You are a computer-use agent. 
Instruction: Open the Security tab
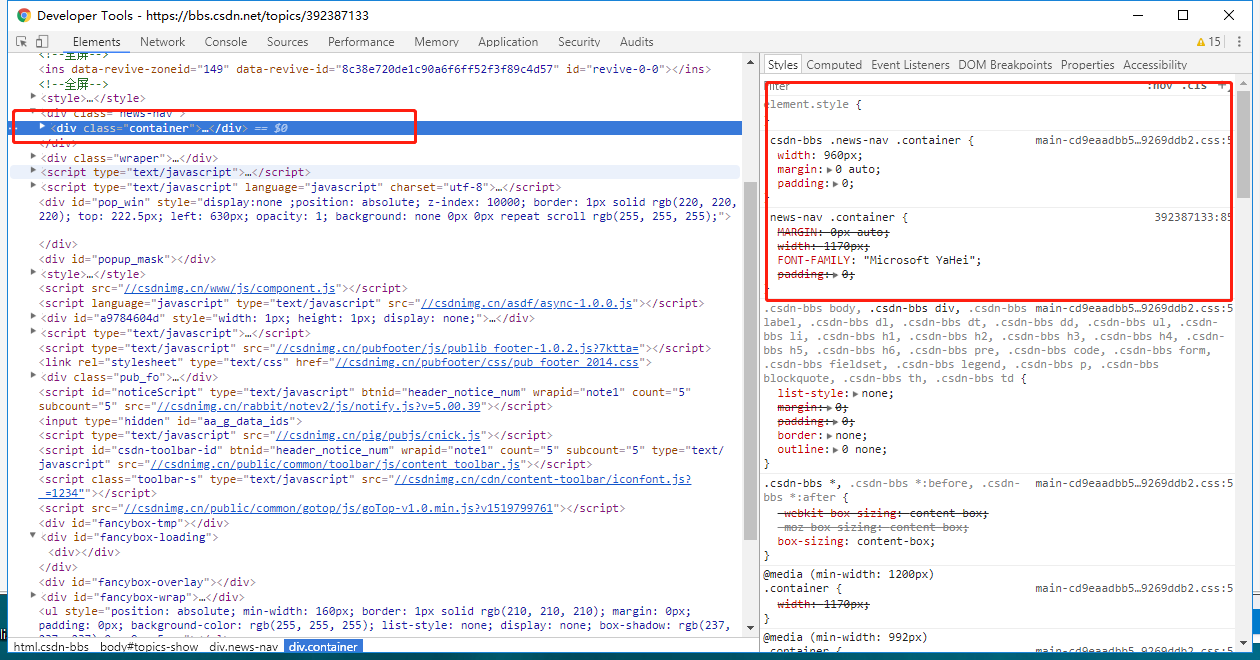(579, 42)
